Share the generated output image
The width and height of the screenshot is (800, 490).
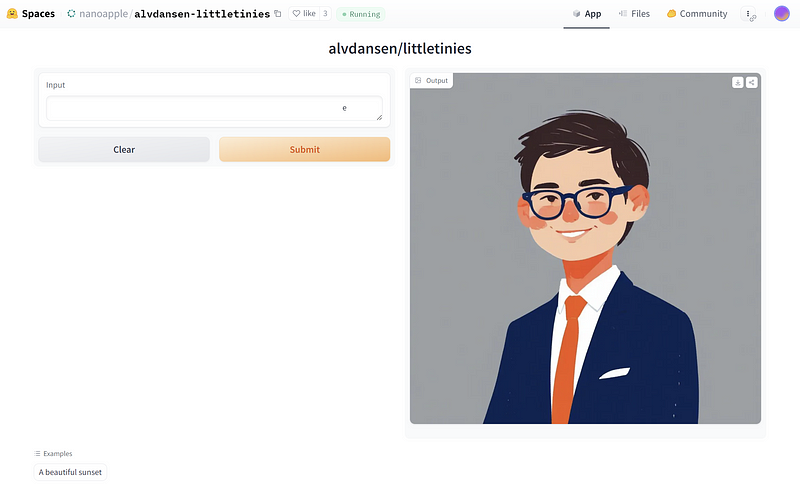point(752,82)
